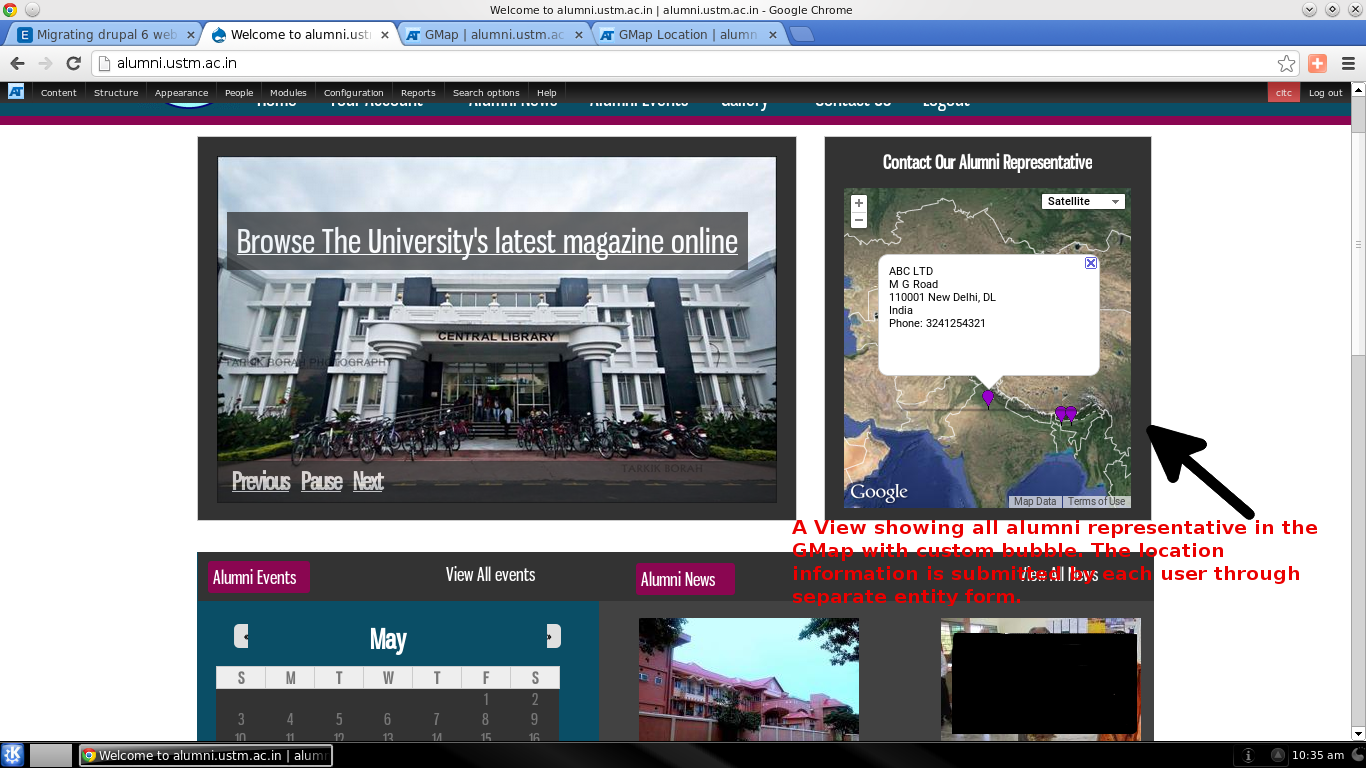Click the map zoom in plus button
Image resolution: width=1366 pixels, height=768 pixels.
pos(858,203)
